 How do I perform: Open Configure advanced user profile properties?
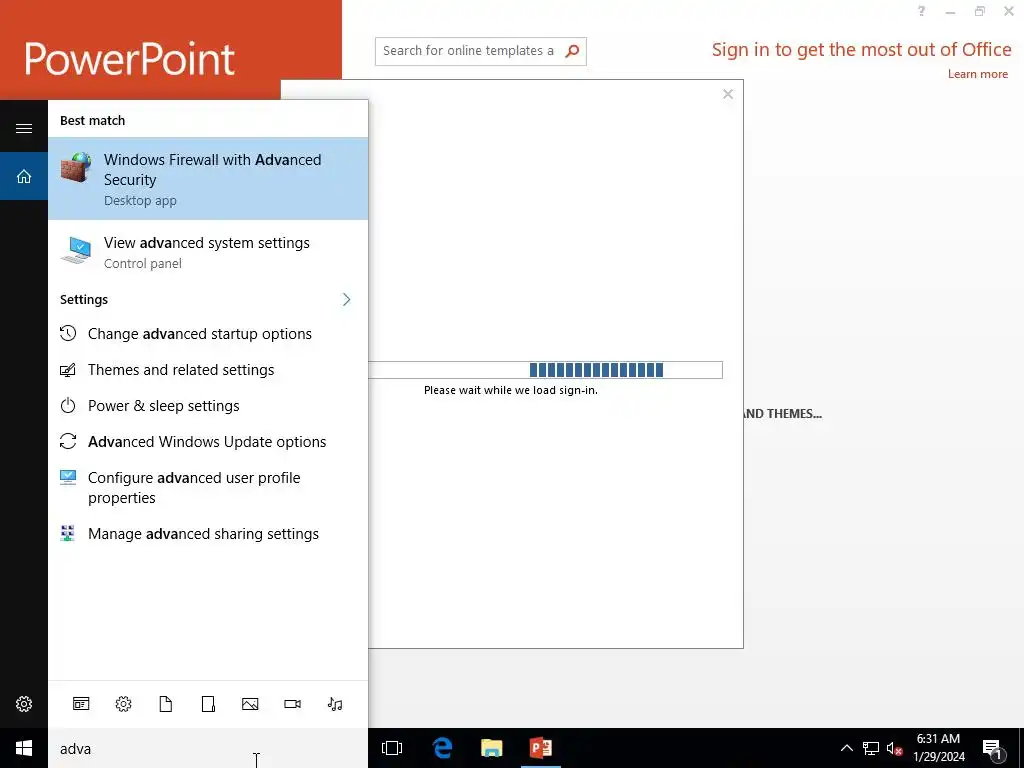[208, 487]
